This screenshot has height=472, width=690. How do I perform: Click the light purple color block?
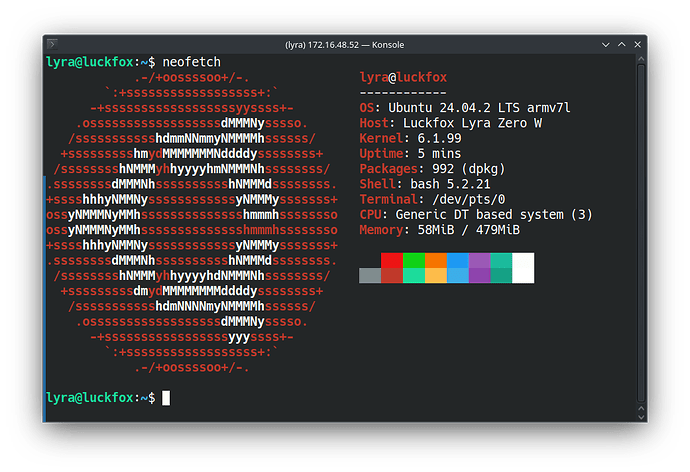[479, 260]
